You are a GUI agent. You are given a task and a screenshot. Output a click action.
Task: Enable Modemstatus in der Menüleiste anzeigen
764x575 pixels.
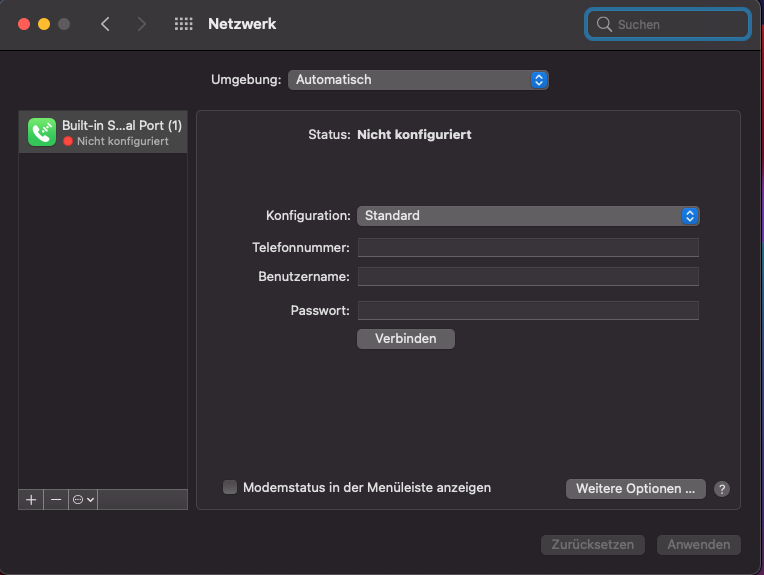pyautogui.click(x=230, y=487)
